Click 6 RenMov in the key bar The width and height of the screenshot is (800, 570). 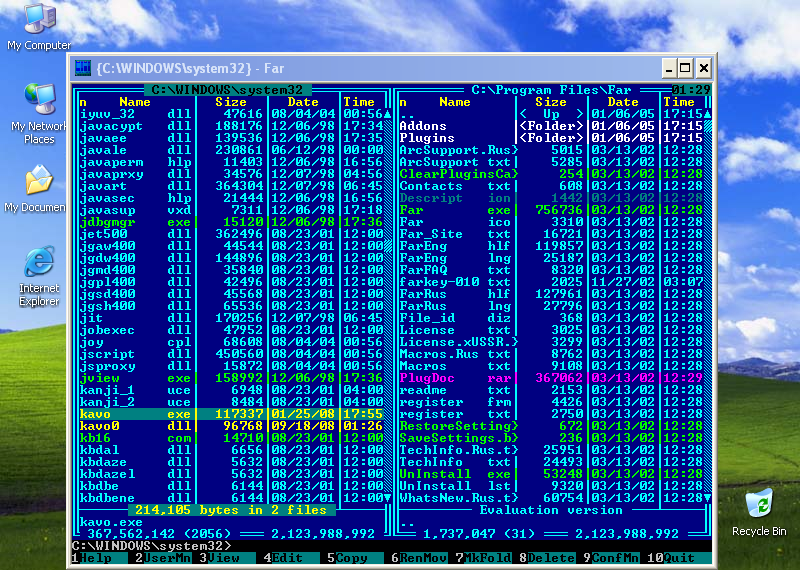click(x=419, y=558)
